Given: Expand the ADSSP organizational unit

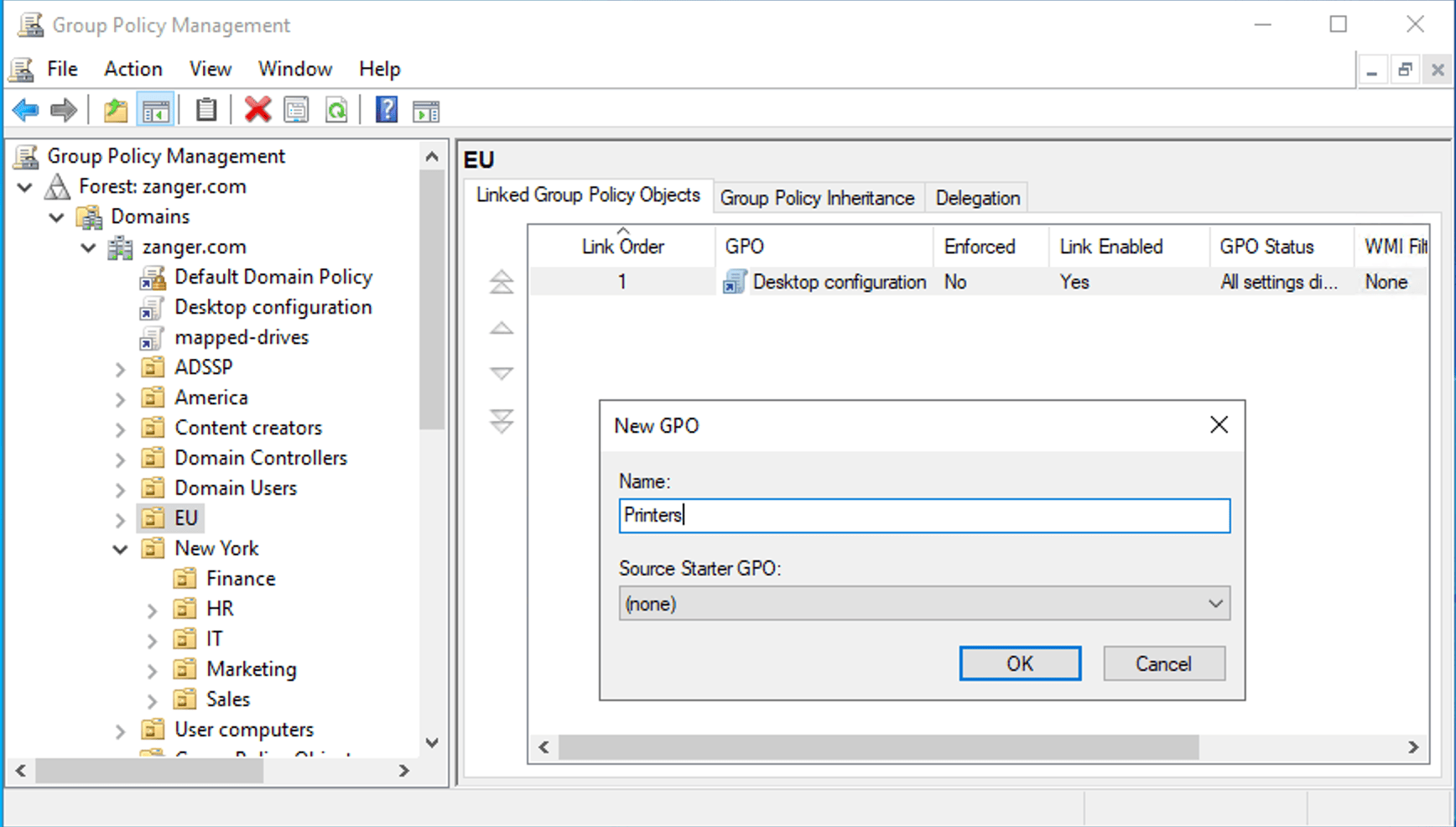Looking at the screenshot, I should [120, 367].
